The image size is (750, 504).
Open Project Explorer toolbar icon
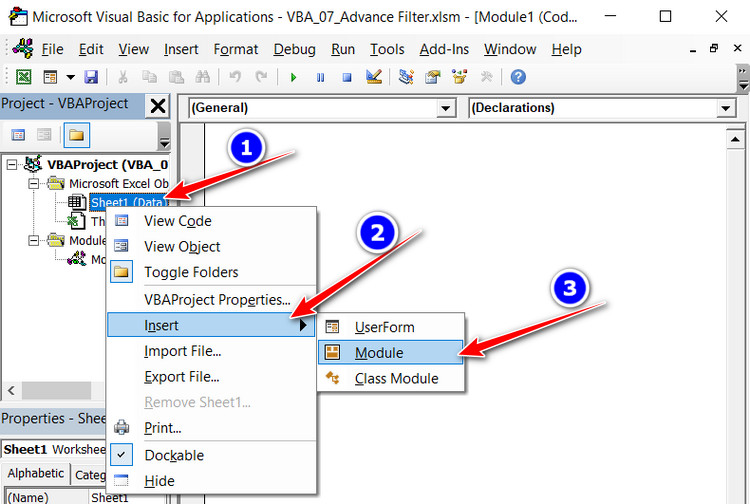[x=406, y=77]
